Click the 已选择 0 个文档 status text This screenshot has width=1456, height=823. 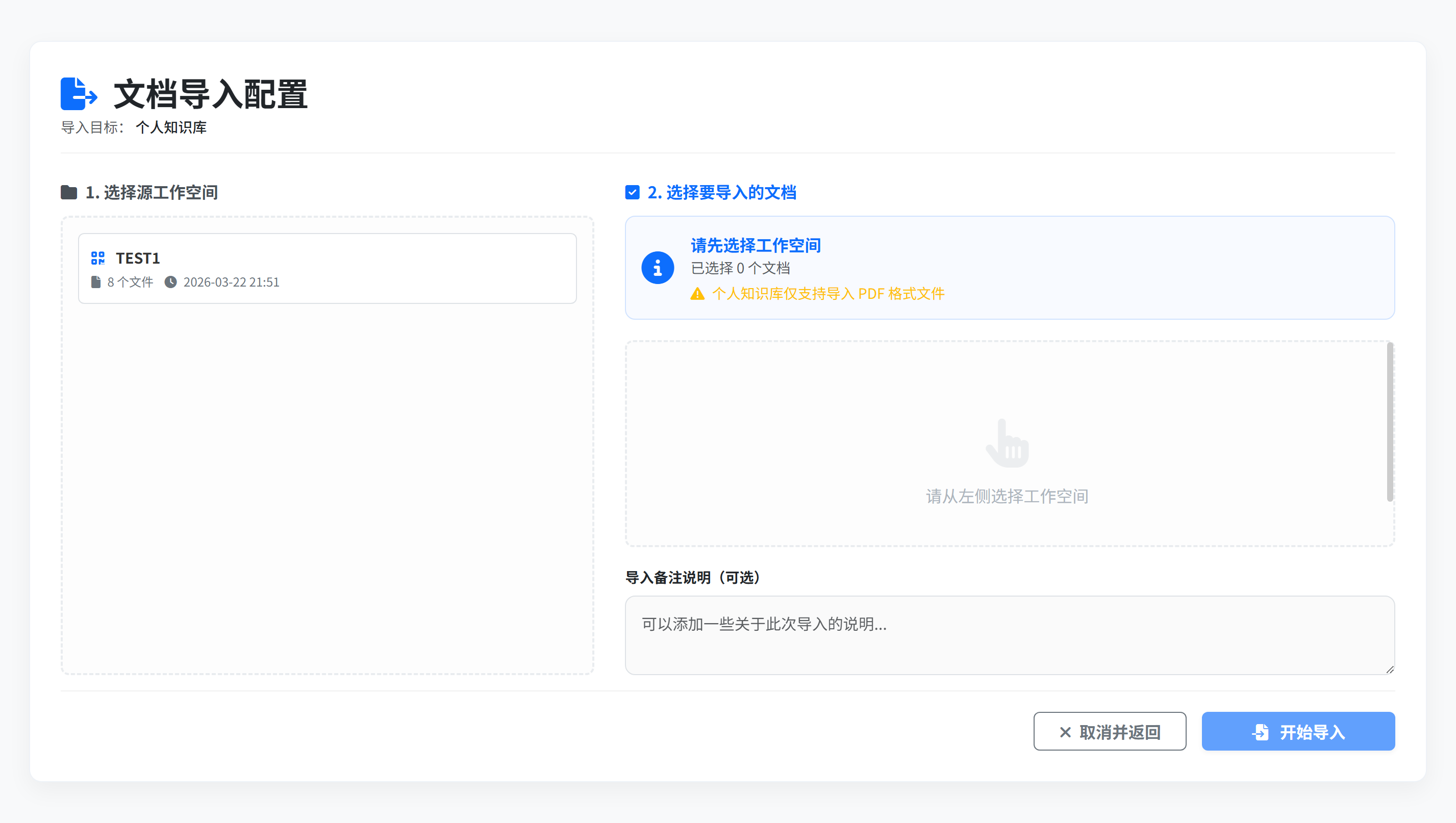point(740,268)
